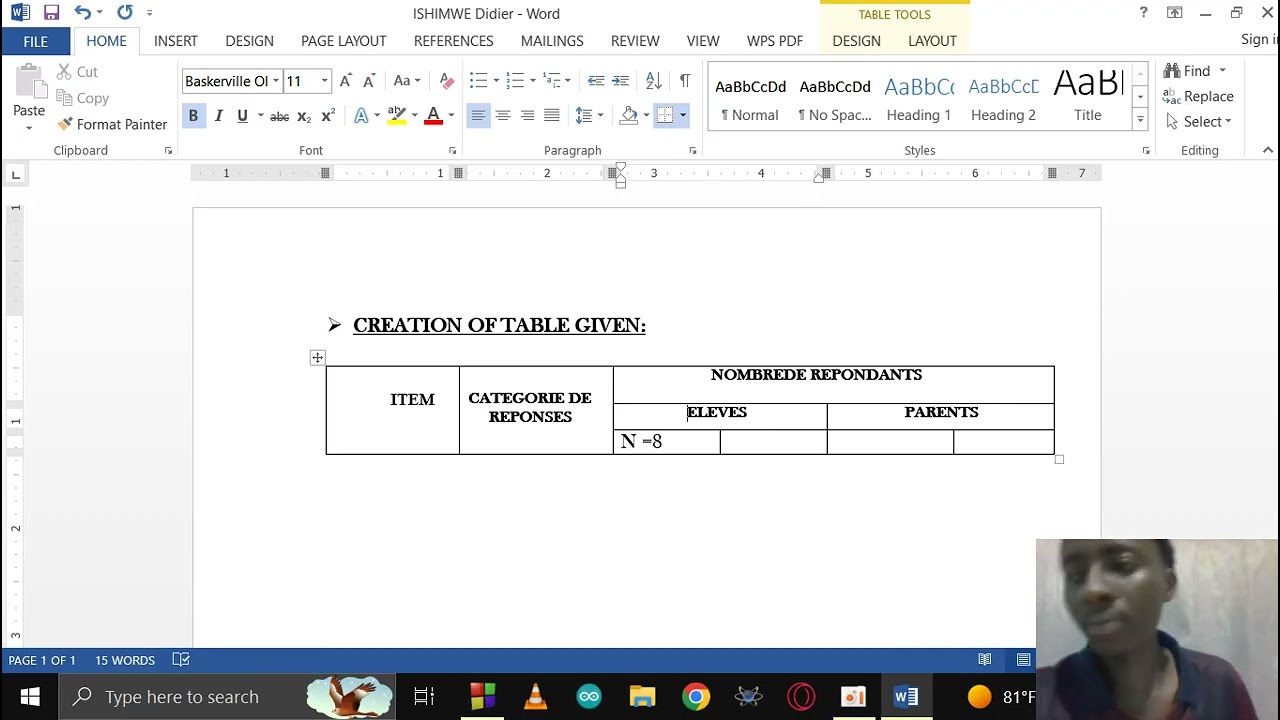Viewport: 1280px width, 720px height.
Task: Open the FILE tab
Action: (36, 41)
